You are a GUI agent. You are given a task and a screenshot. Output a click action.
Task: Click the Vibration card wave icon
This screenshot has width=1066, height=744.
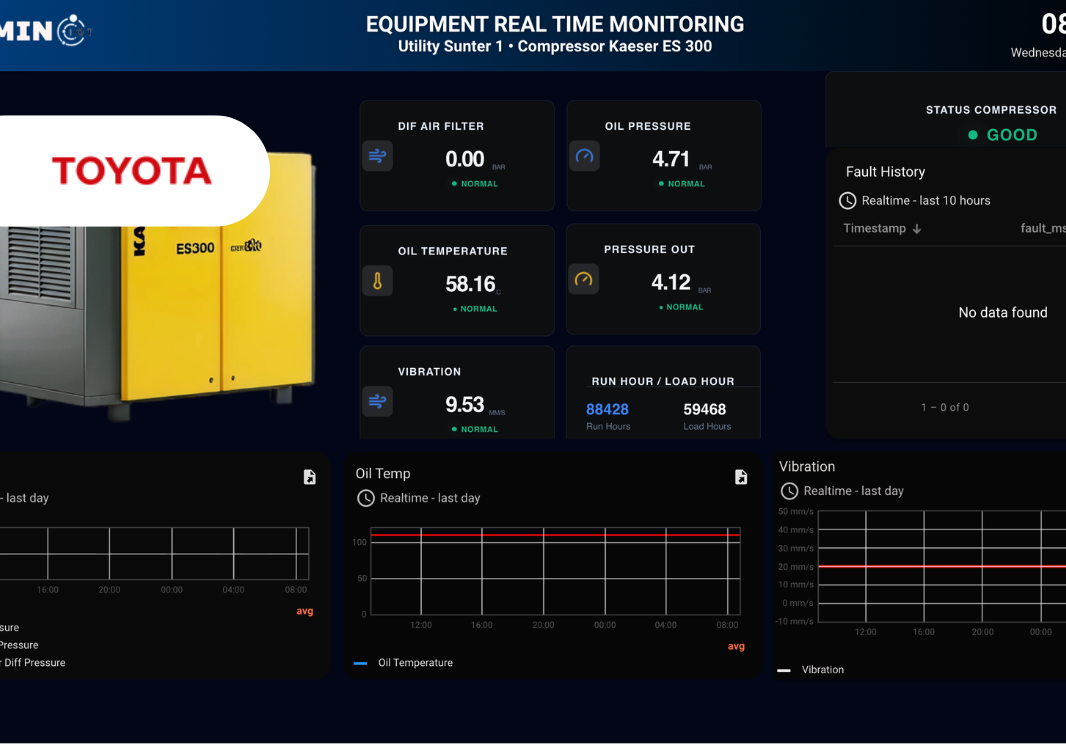[377, 402]
